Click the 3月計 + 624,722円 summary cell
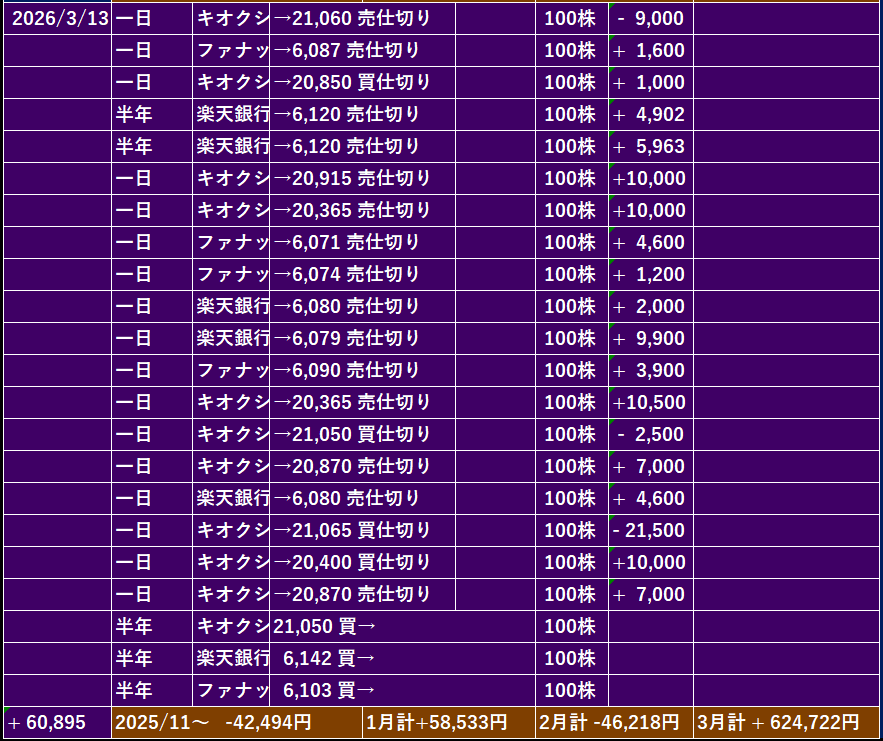Image resolution: width=883 pixels, height=741 pixels. (x=786, y=722)
